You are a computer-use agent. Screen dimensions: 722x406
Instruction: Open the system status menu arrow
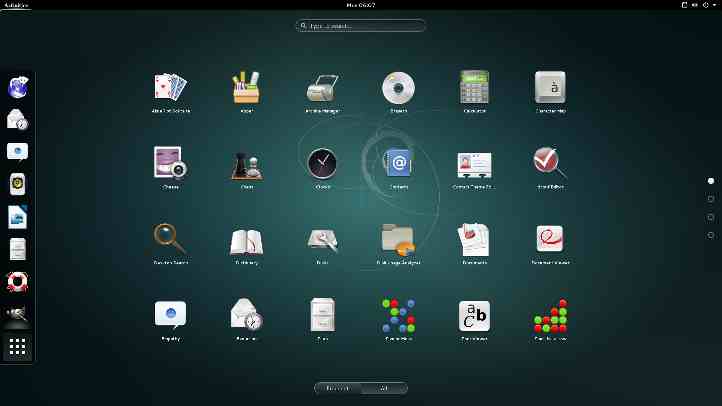coord(713,5)
